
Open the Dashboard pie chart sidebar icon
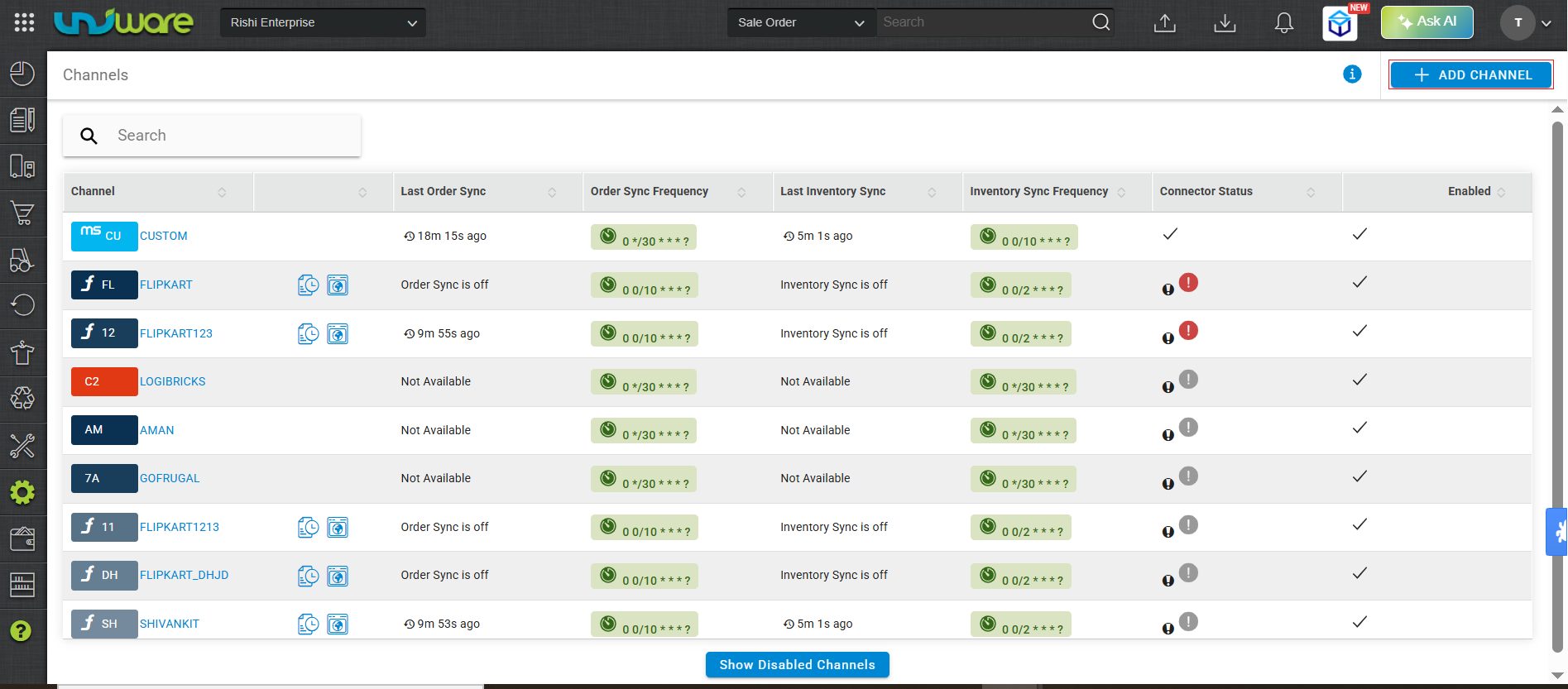click(22, 74)
